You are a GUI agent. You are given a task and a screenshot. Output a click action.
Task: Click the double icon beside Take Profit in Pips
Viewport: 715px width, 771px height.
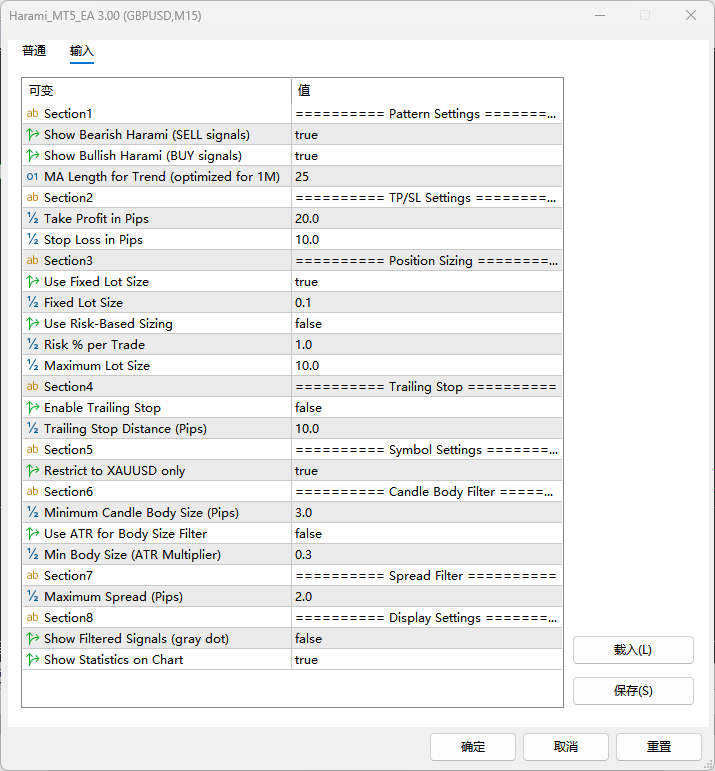click(x=33, y=219)
